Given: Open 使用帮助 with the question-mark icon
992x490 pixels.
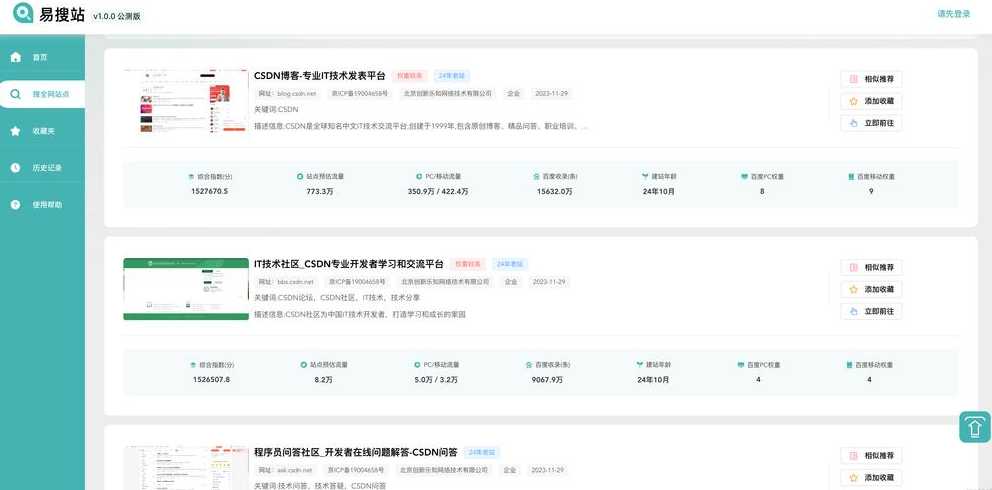Looking at the screenshot, I should tap(16, 205).
